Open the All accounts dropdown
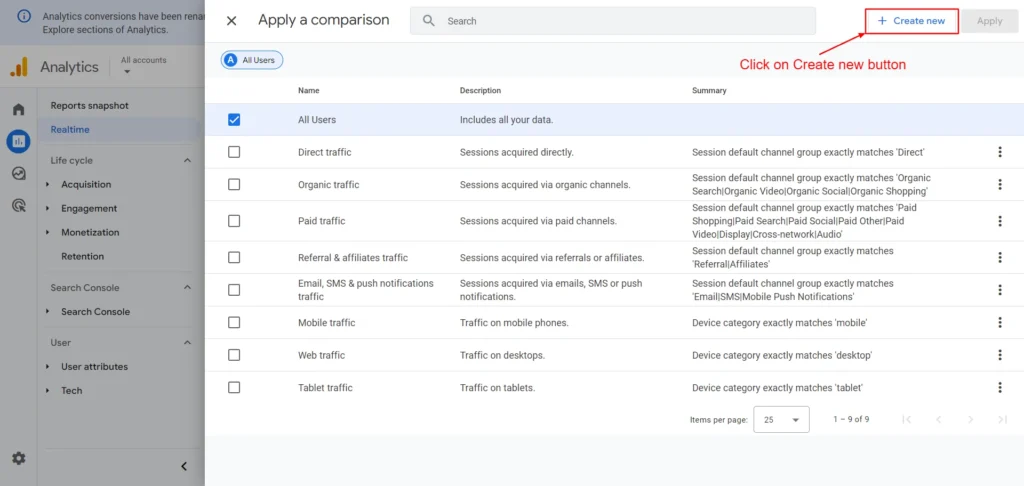The height and width of the screenshot is (486, 1024). click(144, 65)
